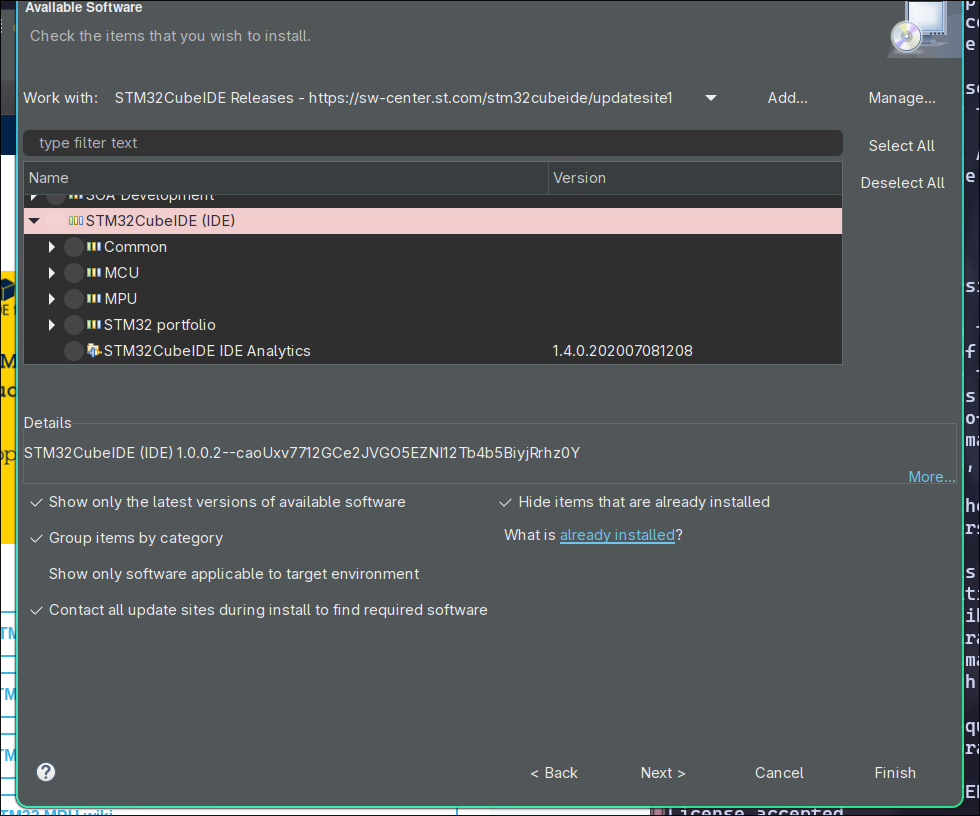
Task: Open the Work with sites dropdown
Action: 710,98
